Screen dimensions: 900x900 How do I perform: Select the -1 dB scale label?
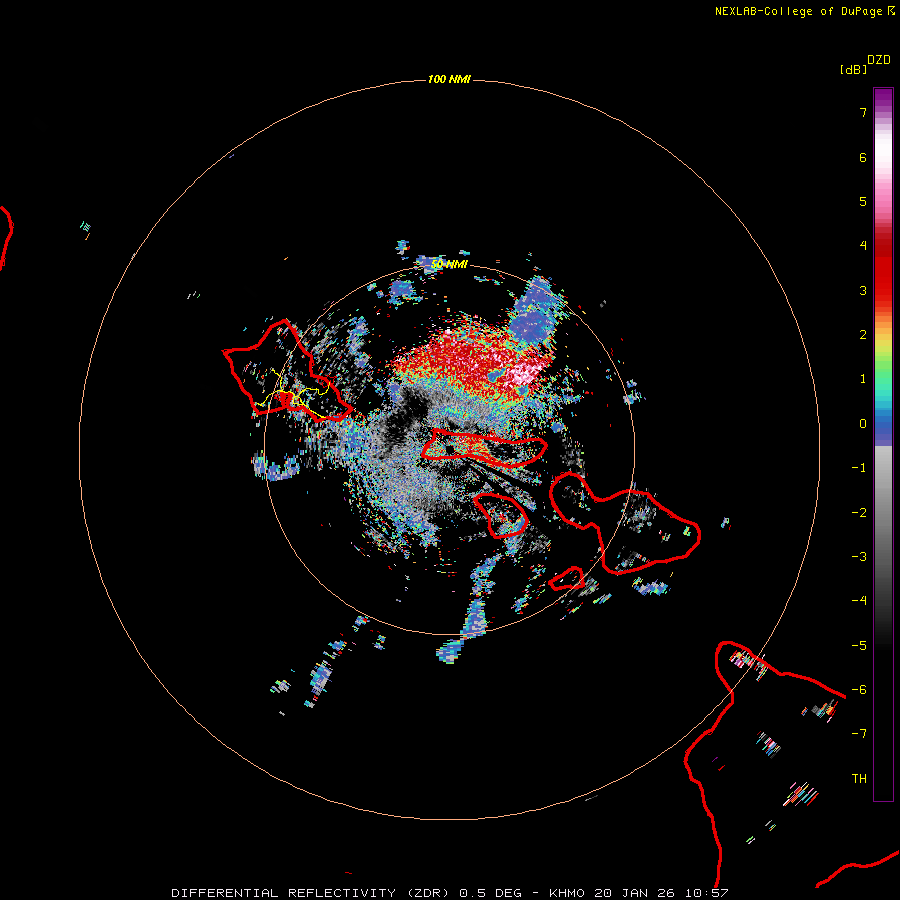coord(859,468)
